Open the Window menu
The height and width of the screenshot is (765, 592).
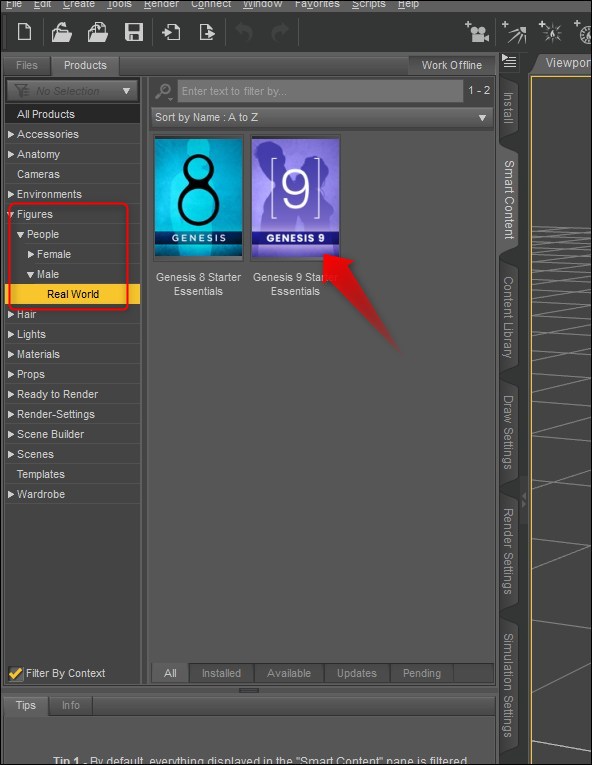(x=263, y=4)
